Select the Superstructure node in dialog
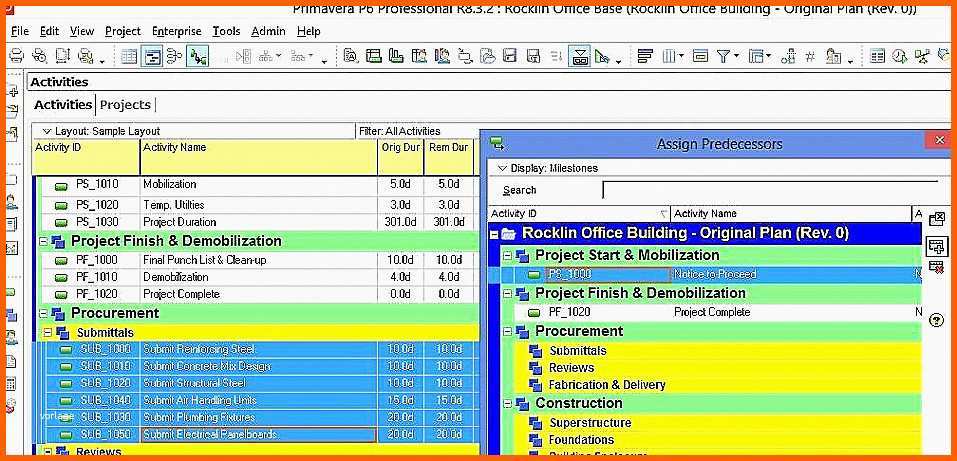957x461 pixels. click(x=590, y=423)
